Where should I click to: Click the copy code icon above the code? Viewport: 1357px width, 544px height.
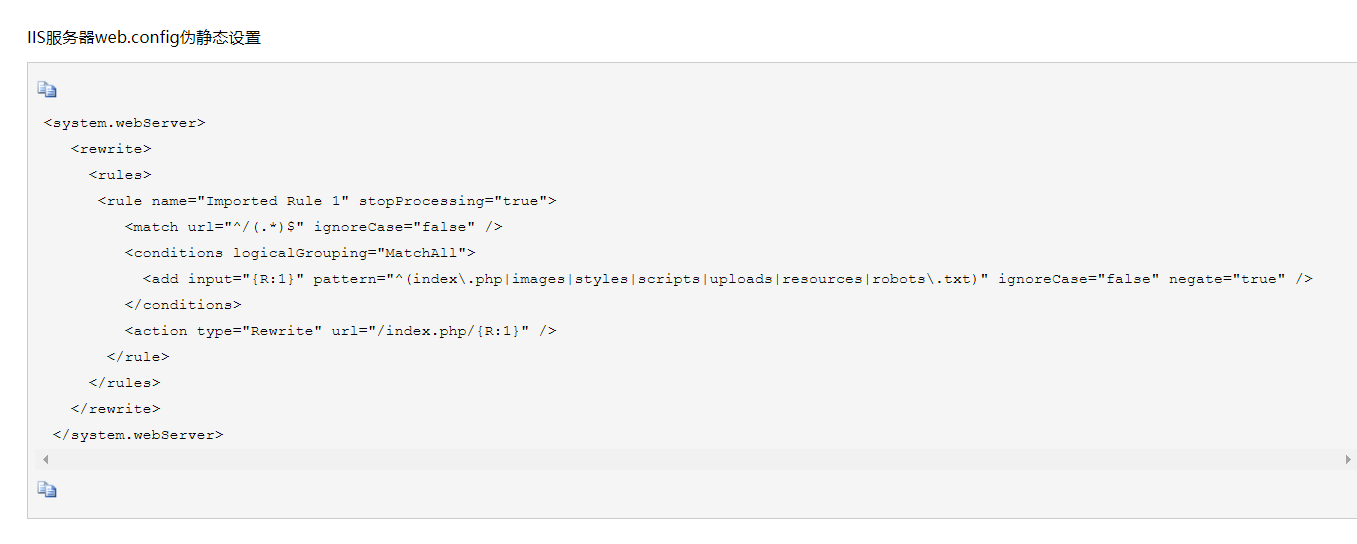click(47, 90)
